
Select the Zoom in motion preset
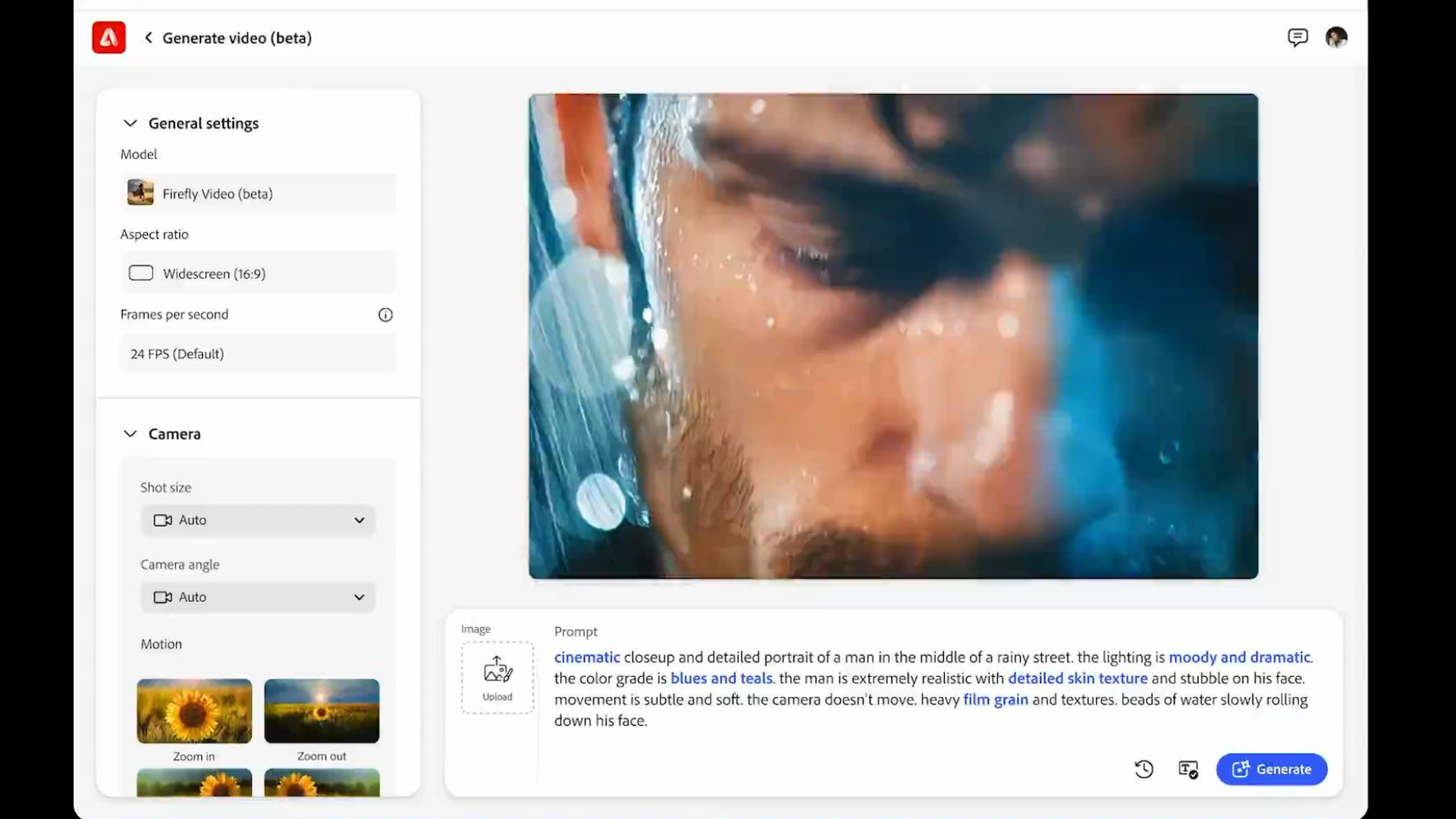click(x=193, y=711)
